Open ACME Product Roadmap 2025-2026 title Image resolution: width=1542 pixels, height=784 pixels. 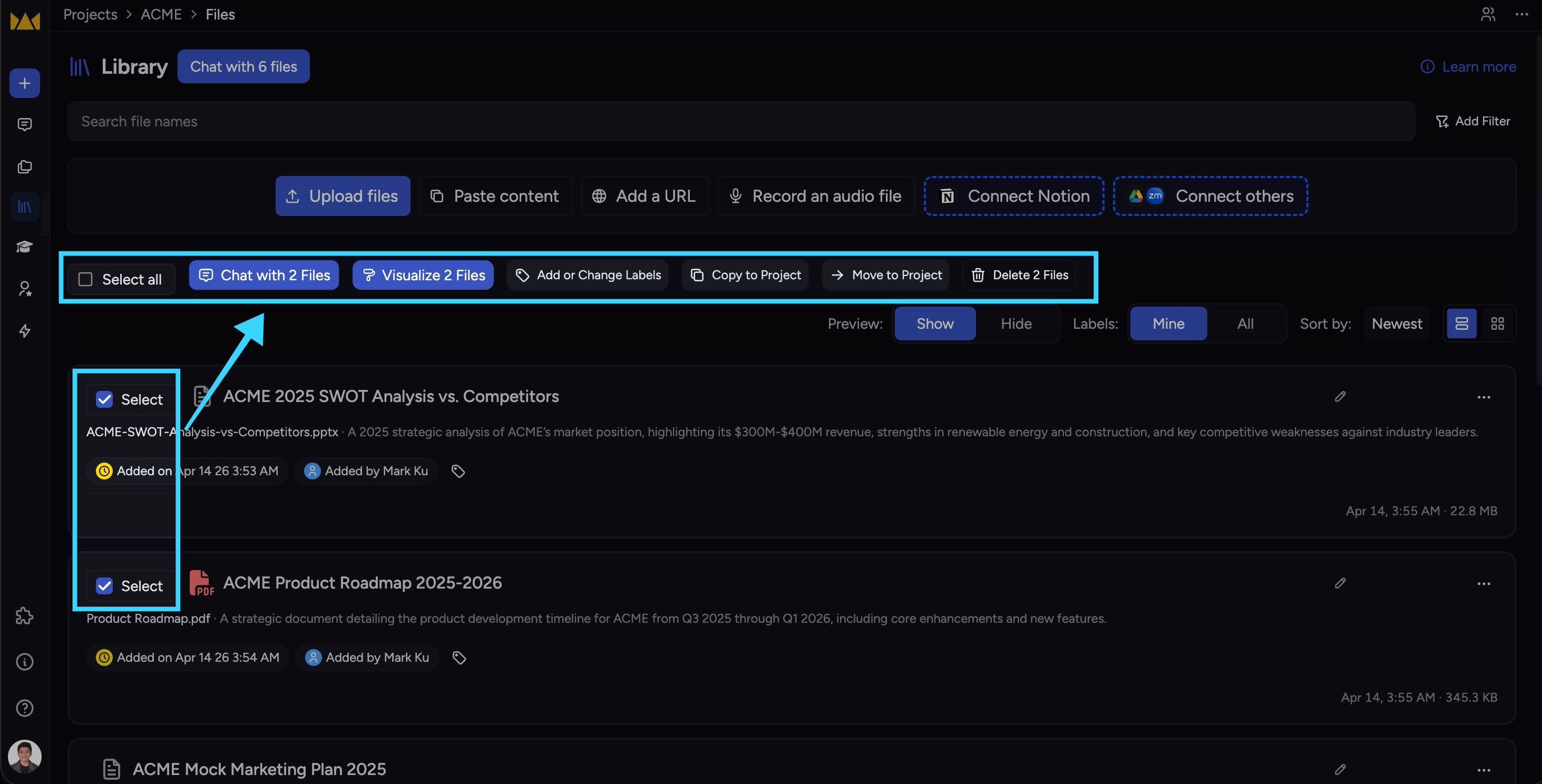tap(362, 583)
